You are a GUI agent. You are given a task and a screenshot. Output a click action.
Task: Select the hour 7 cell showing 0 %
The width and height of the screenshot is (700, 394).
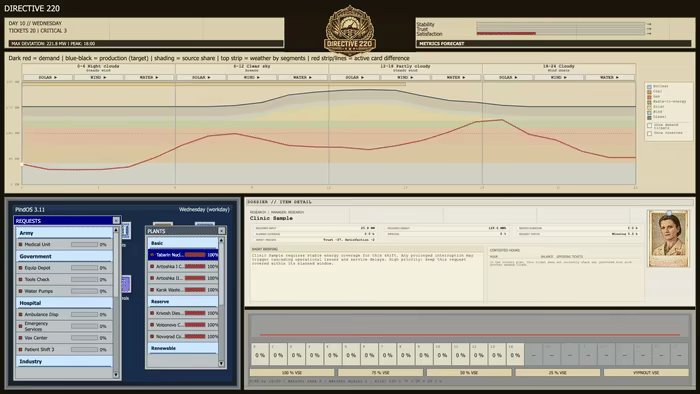(x=388, y=354)
